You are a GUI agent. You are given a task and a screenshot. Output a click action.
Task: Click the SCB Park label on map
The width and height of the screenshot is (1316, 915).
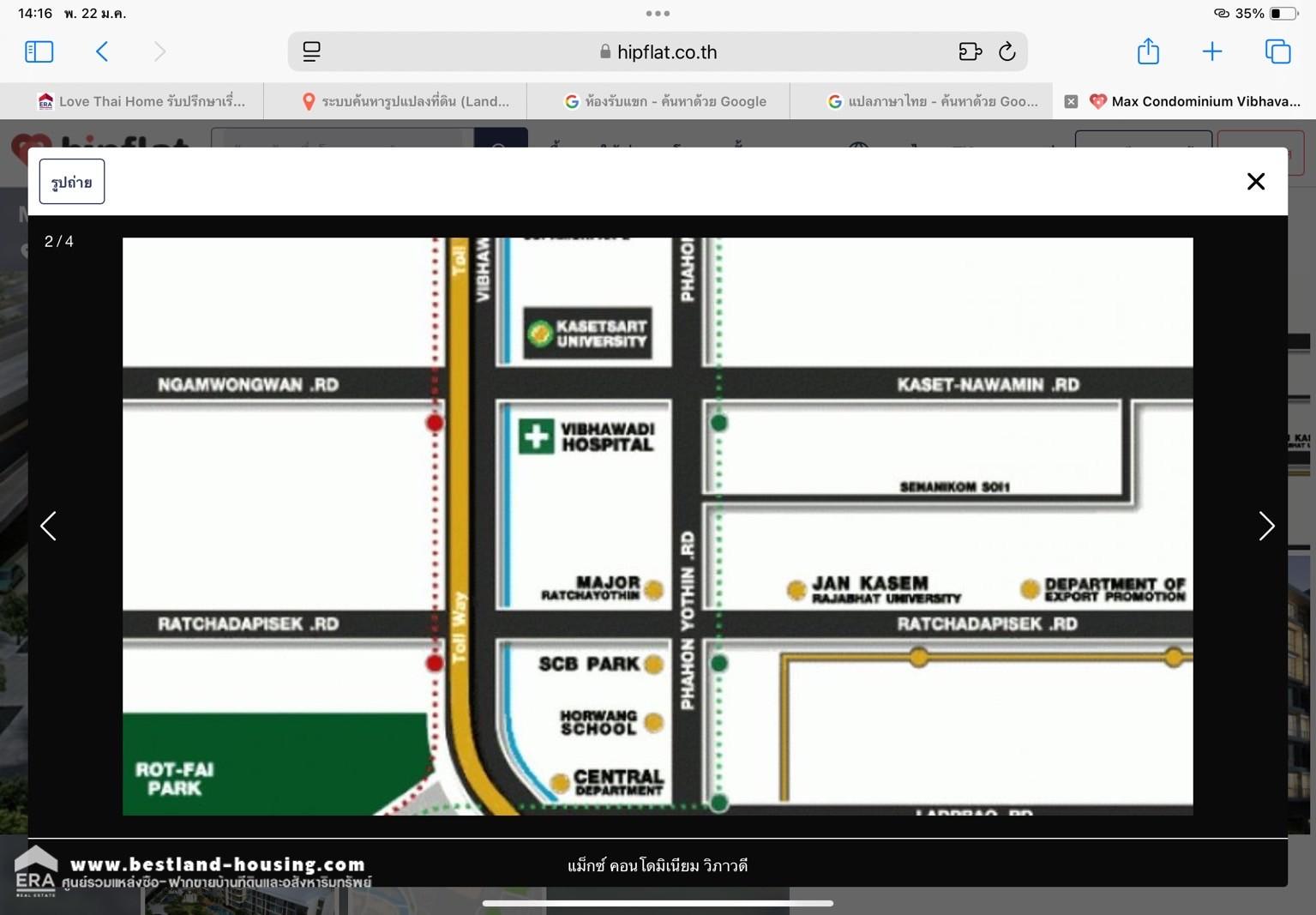589,664
